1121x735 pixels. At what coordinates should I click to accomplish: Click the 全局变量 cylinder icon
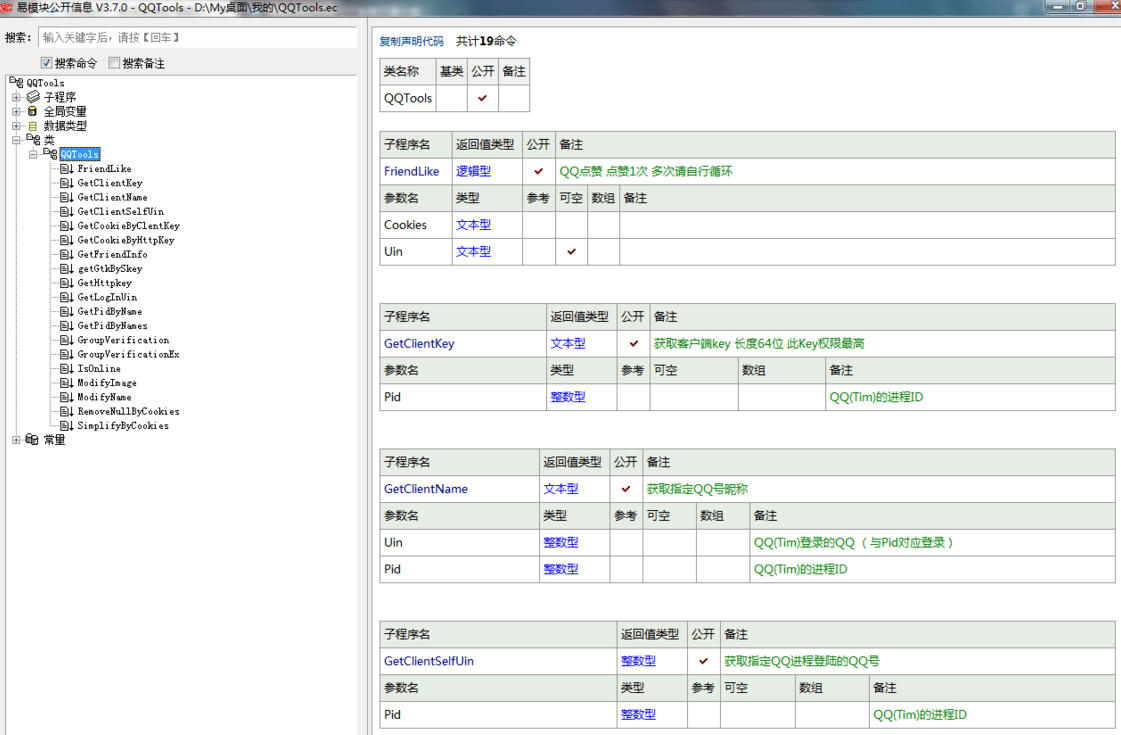point(33,112)
